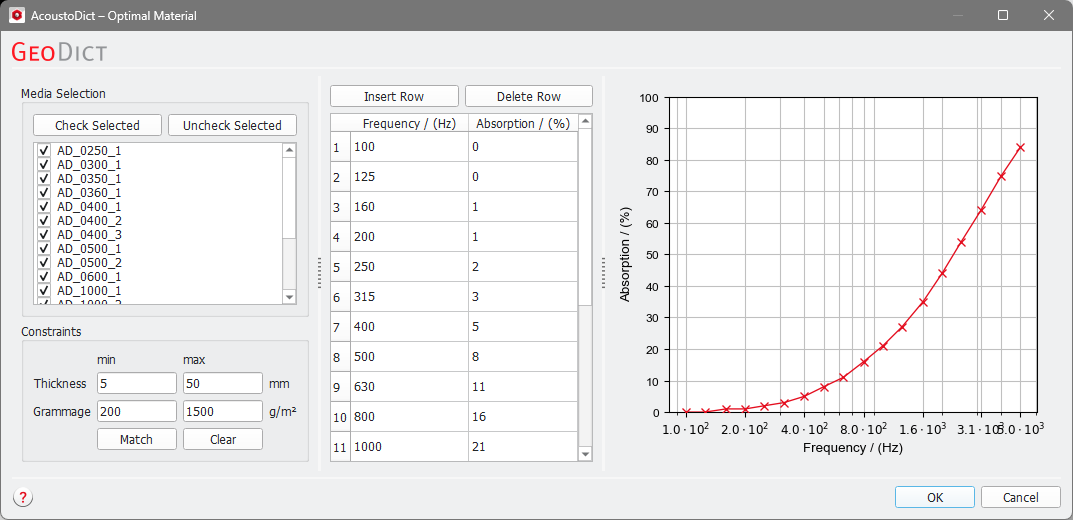Click the media list scrollbar thumb
The height and width of the screenshot is (520, 1073).
[289, 198]
